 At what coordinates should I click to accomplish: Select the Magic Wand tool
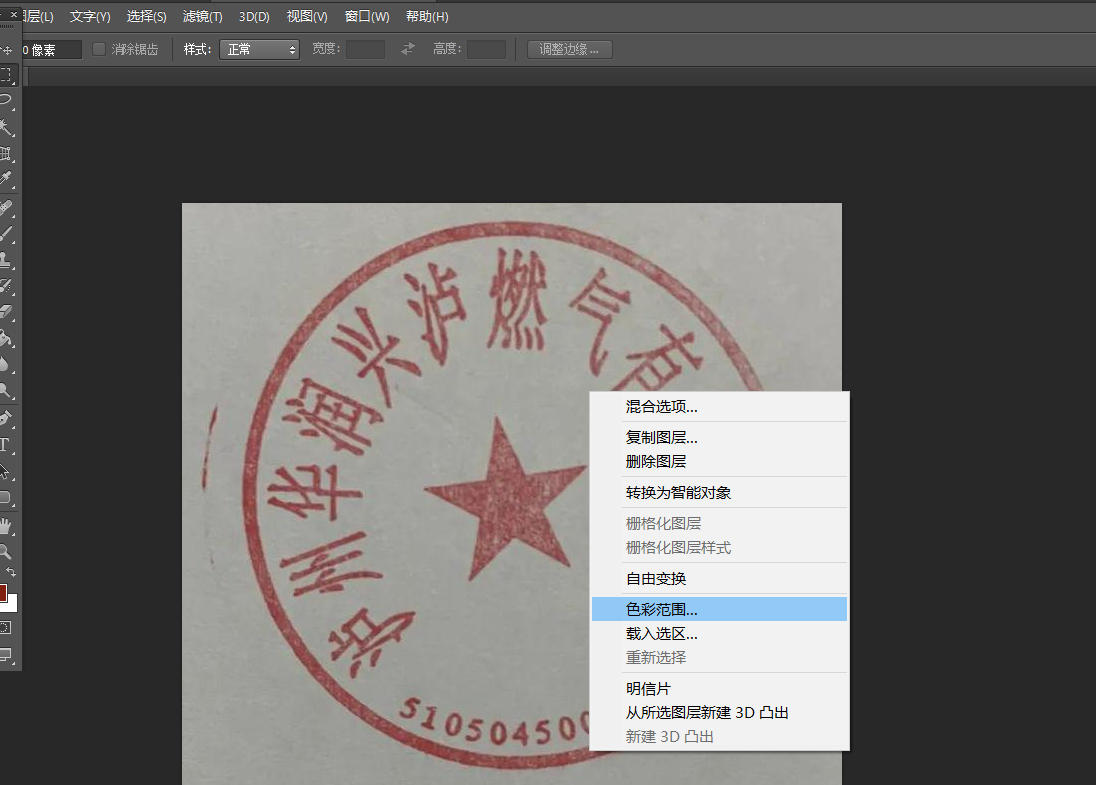point(7,127)
